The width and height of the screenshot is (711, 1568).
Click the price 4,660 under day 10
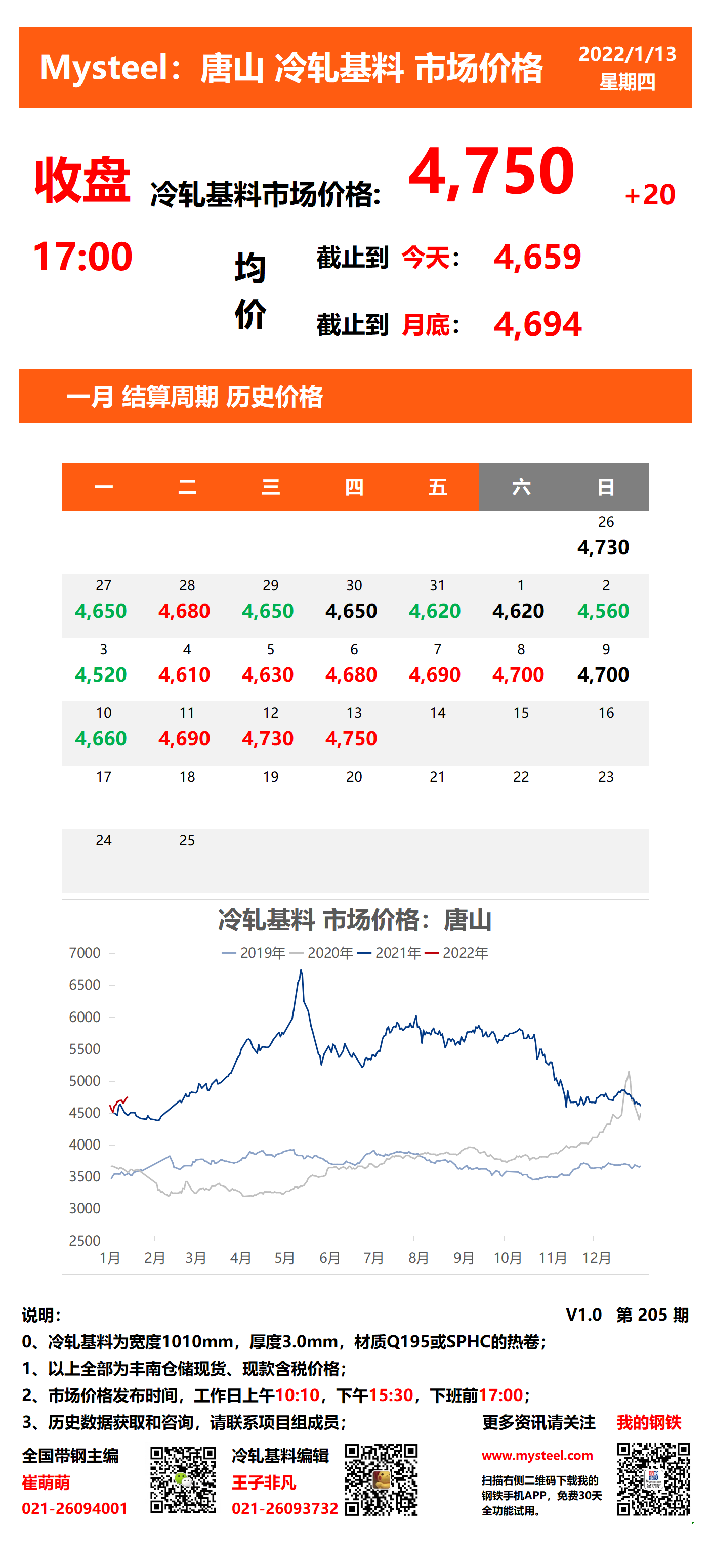[101, 738]
